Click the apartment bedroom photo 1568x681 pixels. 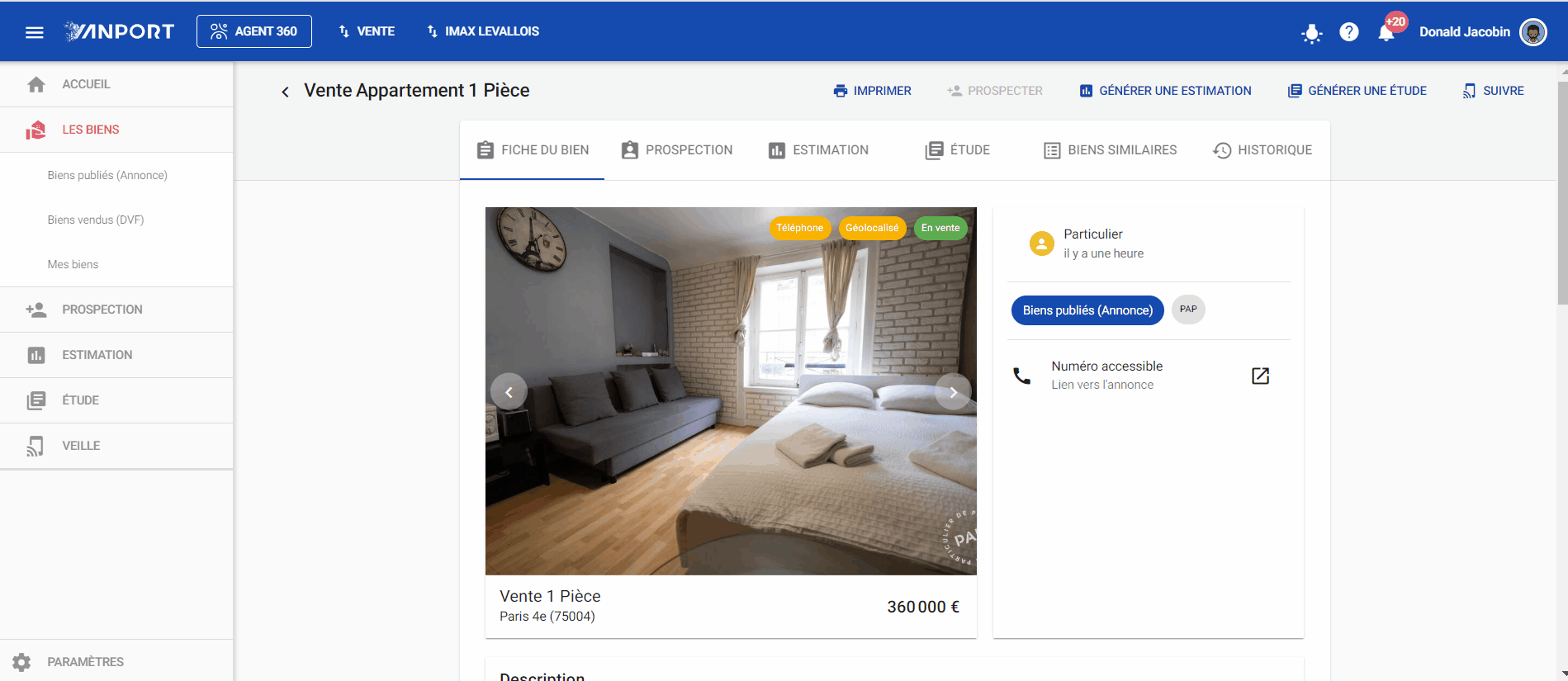[731, 391]
